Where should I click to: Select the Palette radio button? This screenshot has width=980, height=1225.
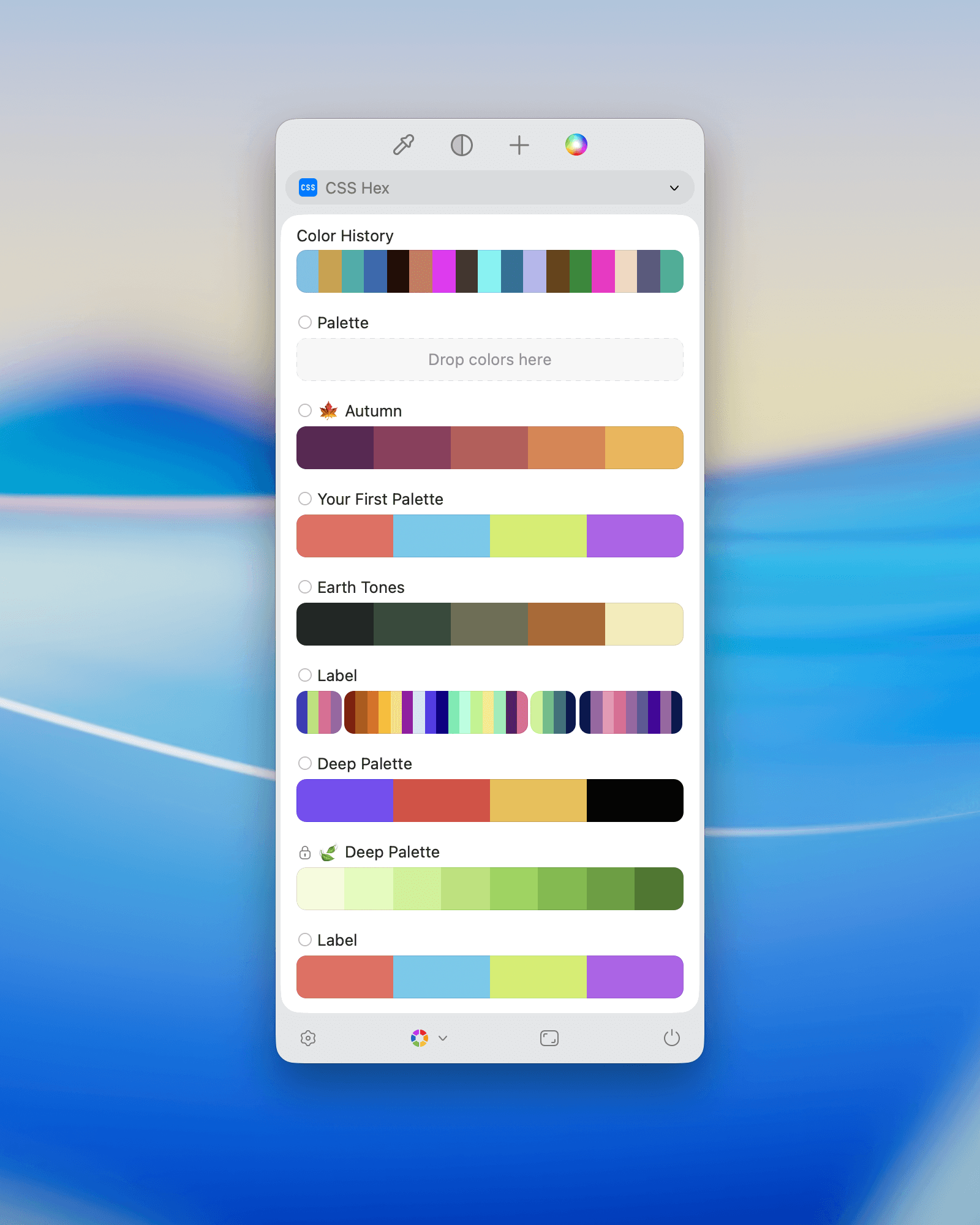305,322
